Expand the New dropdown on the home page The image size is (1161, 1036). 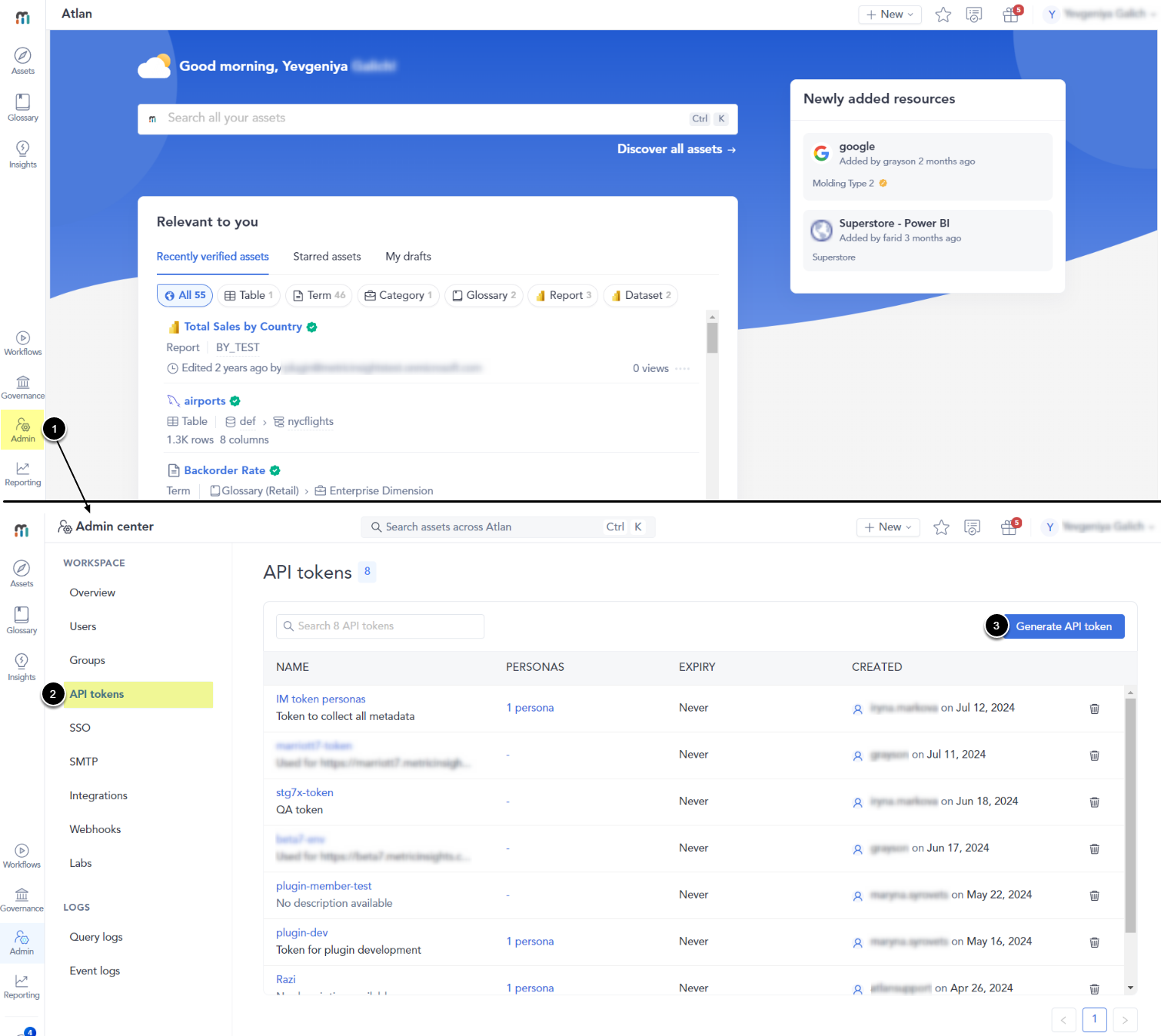pyautogui.click(x=890, y=15)
